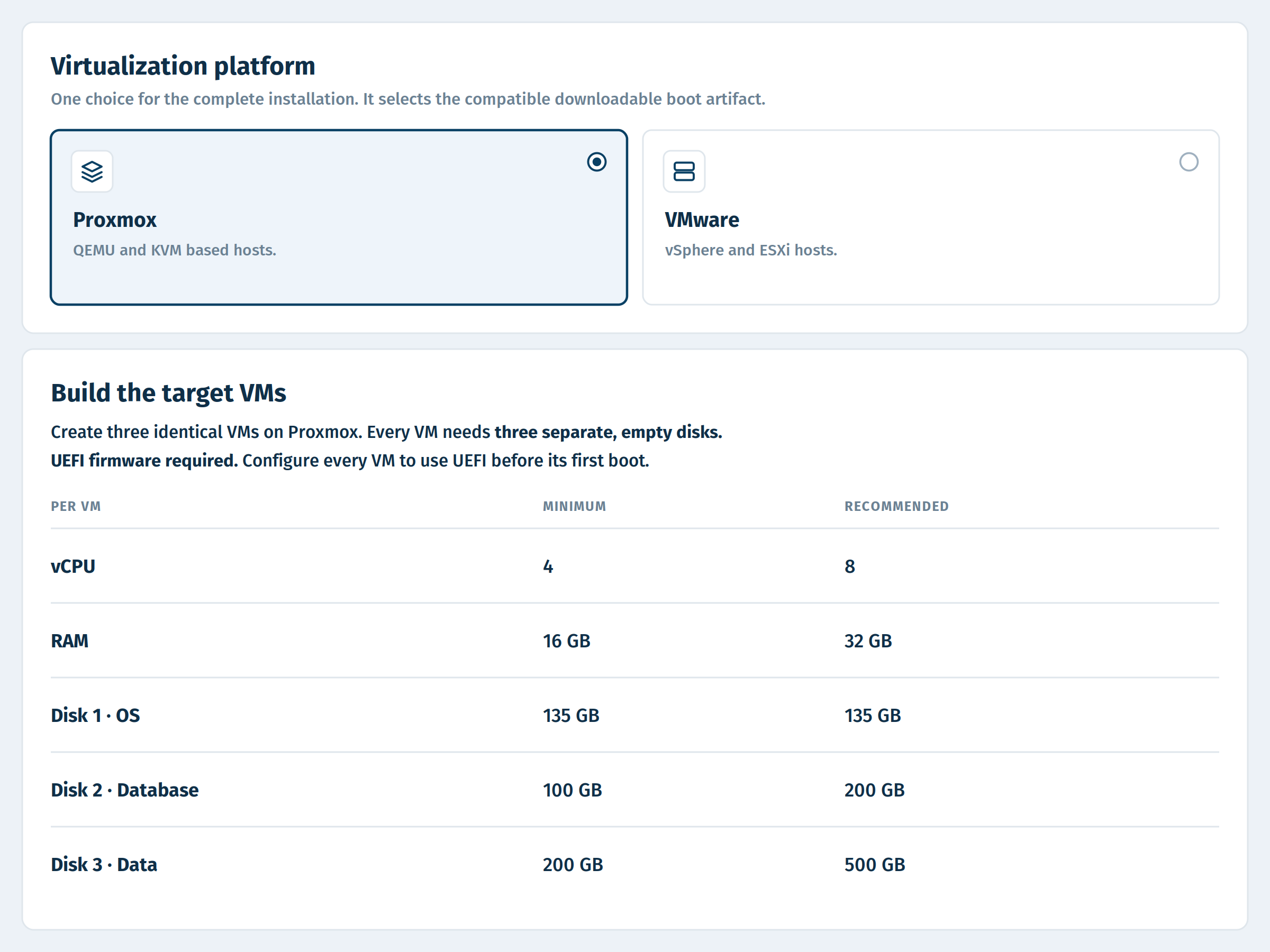Click the 'RAM' row label
The height and width of the screenshot is (952, 1270).
(69, 641)
